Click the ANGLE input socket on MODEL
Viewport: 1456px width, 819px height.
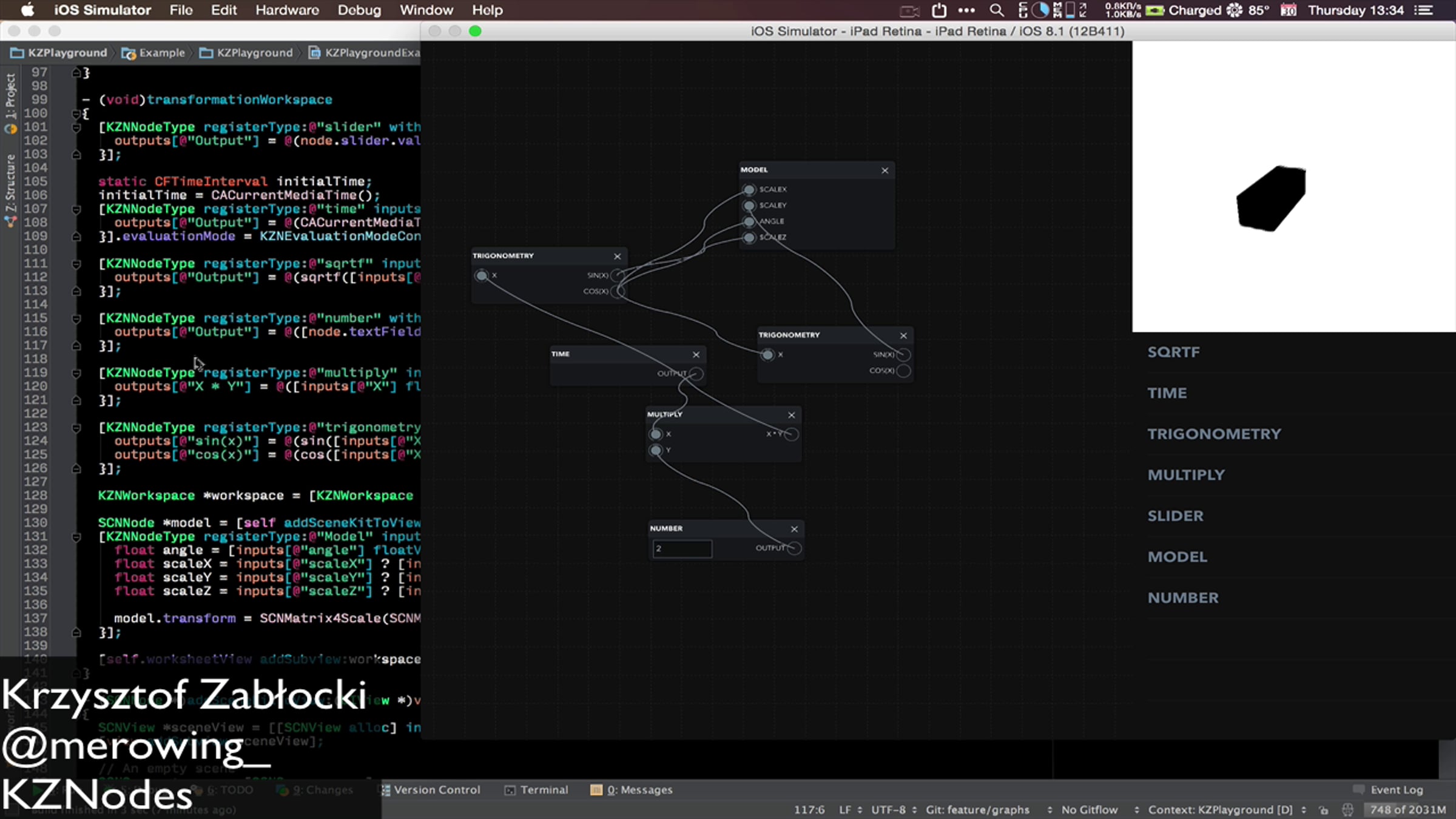[x=749, y=221]
